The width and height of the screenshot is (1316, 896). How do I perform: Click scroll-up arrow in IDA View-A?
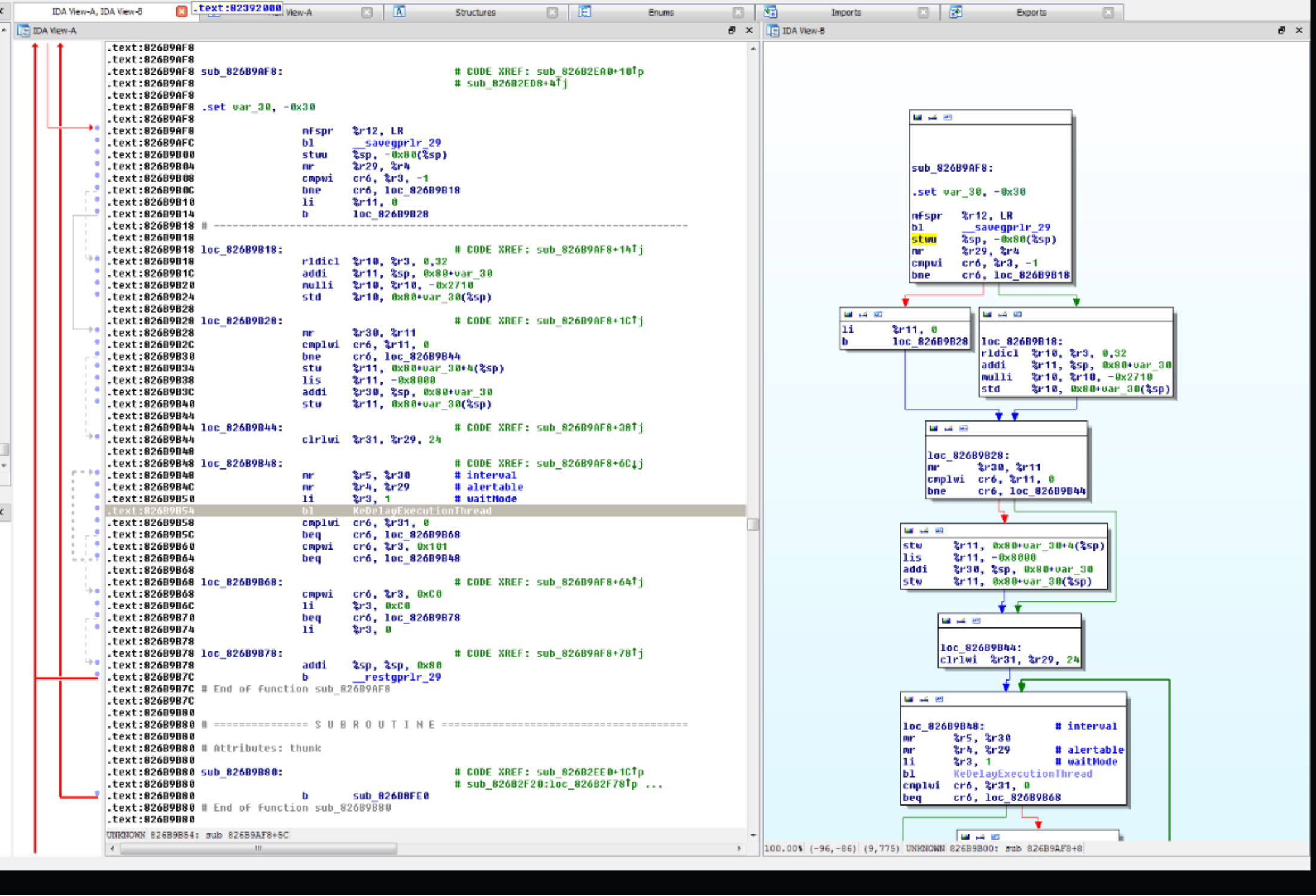pyautogui.click(x=753, y=48)
